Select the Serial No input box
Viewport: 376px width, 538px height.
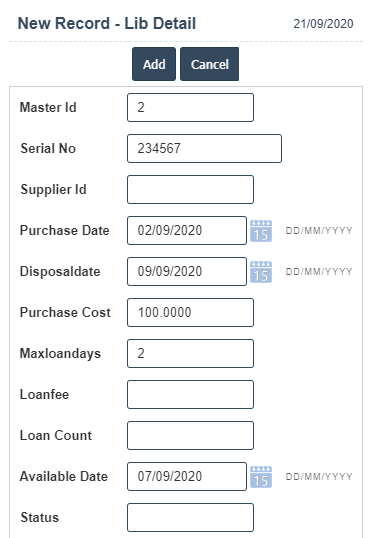[204, 149]
